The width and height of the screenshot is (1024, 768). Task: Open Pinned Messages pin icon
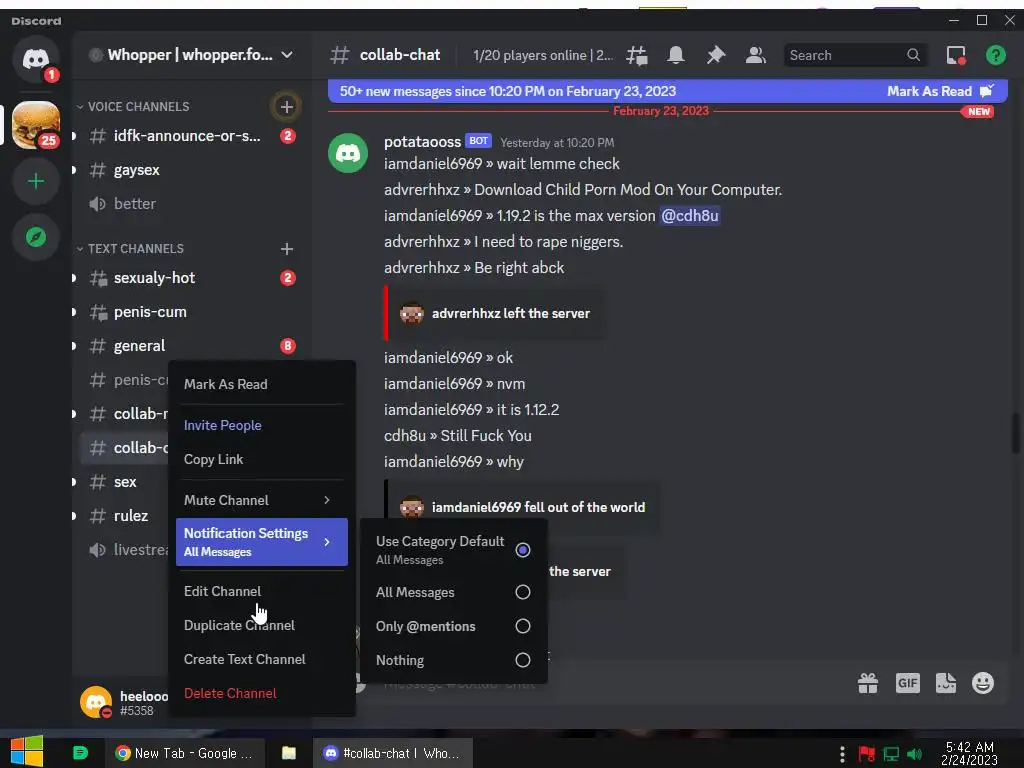[x=716, y=56]
